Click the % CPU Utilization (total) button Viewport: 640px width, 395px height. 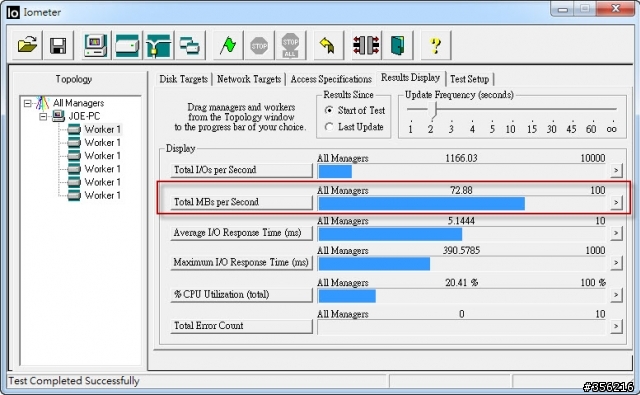pos(241,294)
